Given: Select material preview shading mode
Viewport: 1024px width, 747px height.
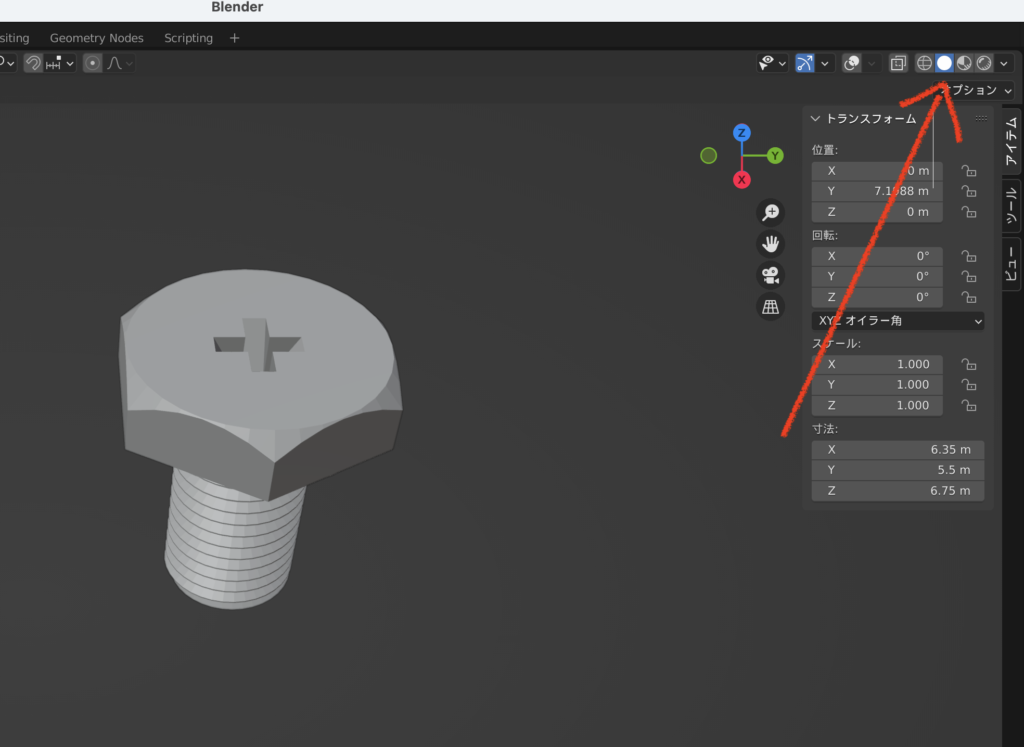Looking at the screenshot, I should point(964,63).
